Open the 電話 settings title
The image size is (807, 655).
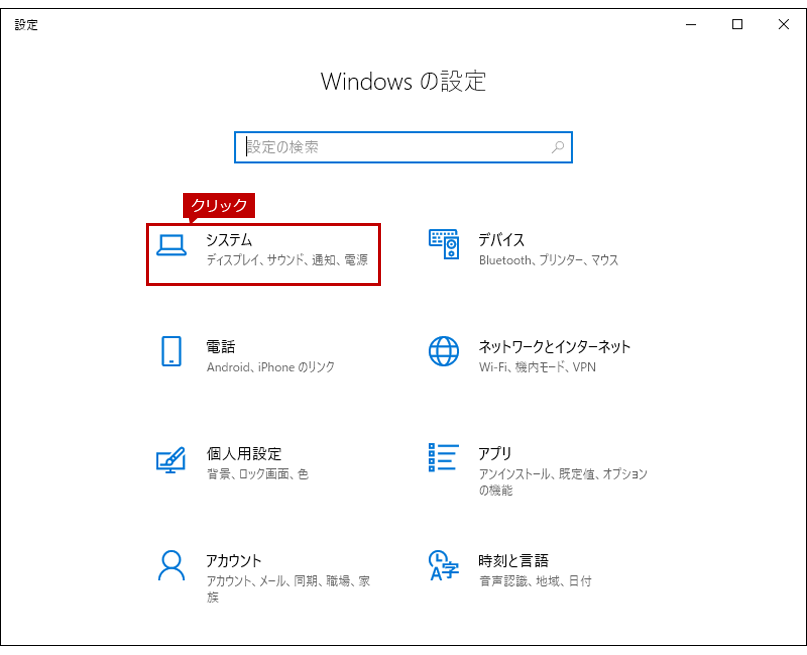(x=221, y=347)
